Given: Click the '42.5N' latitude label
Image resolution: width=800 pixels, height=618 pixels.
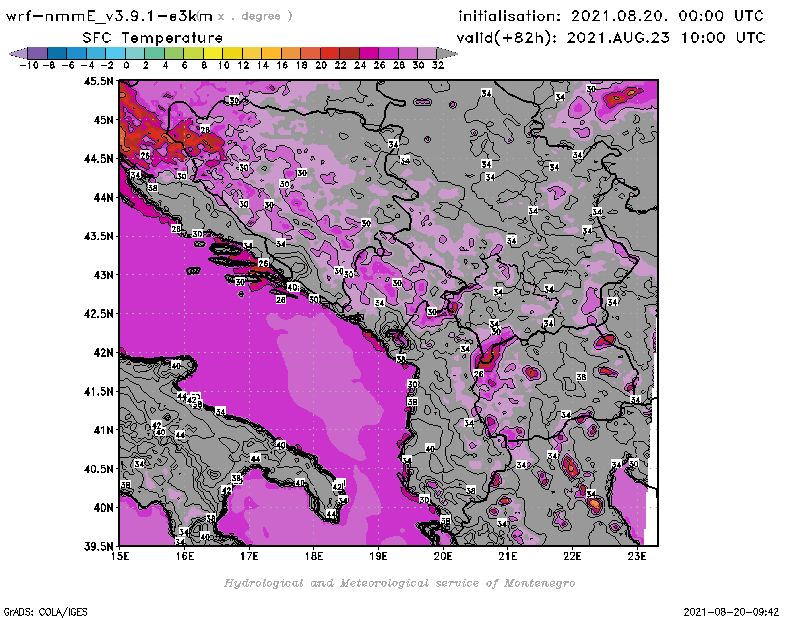Looking at the screenshot, I should pyautogui.click(x=98, y=314).
